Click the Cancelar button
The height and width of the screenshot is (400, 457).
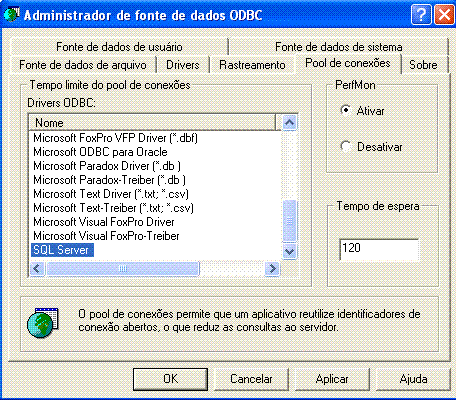click(x=251, y=379)
